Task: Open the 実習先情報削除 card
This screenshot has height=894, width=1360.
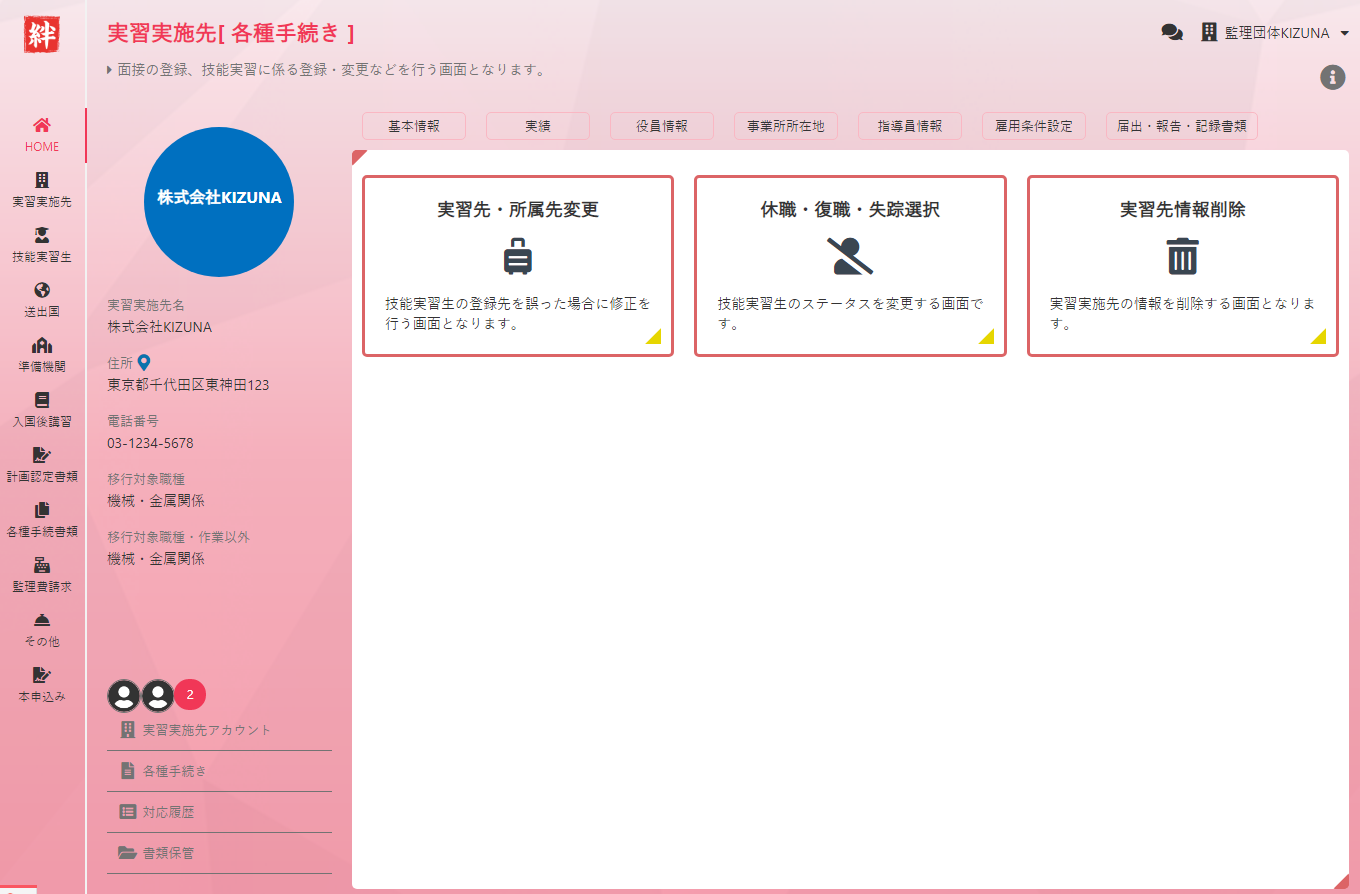Action: [1182, 266]
